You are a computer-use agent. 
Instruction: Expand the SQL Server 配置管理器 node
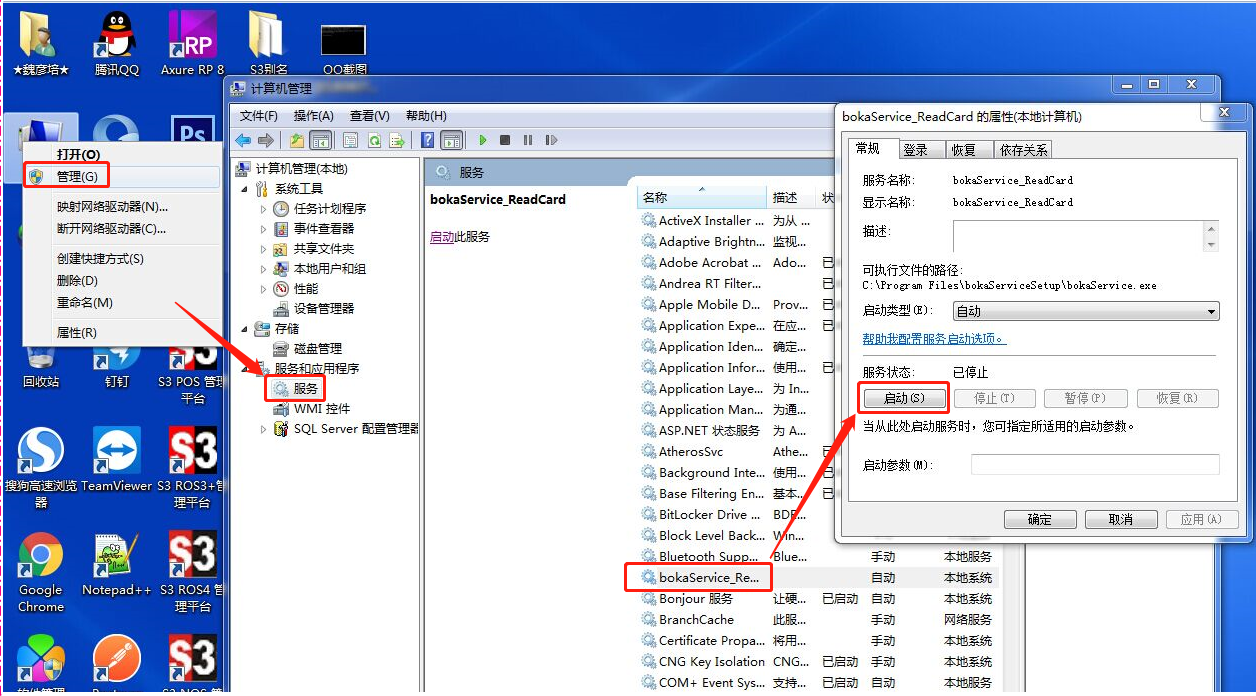point(264,429)
